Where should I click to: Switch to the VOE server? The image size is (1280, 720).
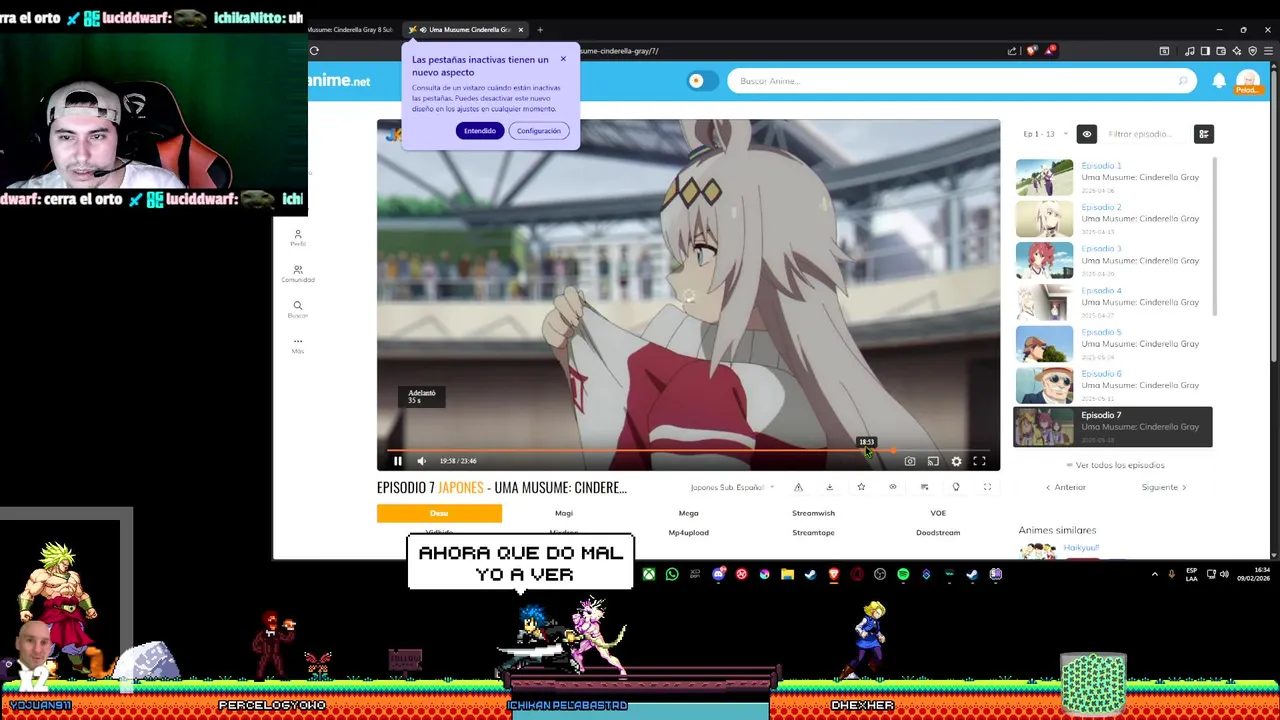click(x=938, y=513)
